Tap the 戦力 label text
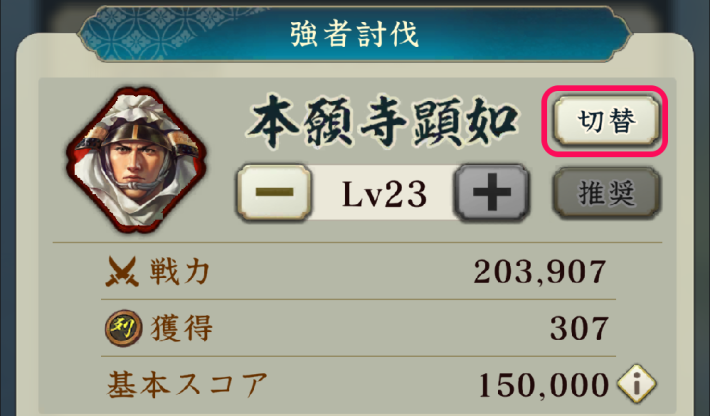This screenshot has height=416, width=710. pyautogui.click(x=179, y=272)
